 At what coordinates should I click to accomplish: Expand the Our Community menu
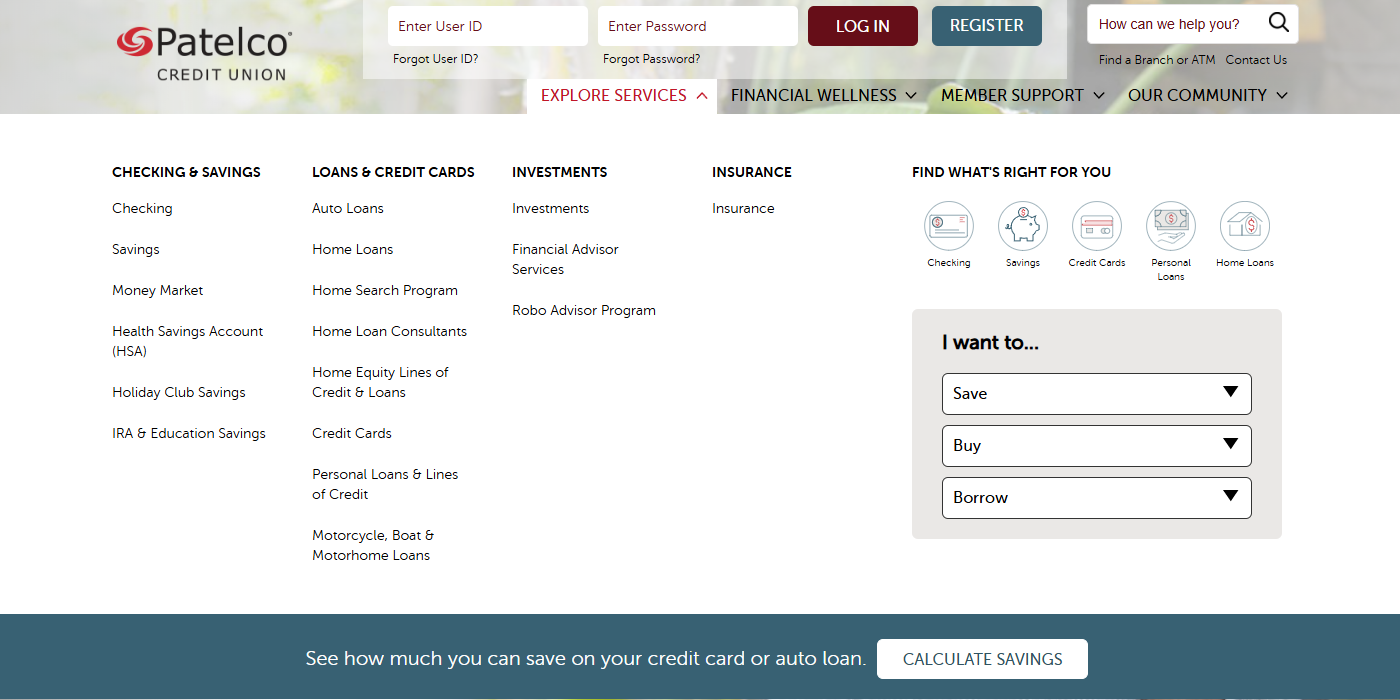tap(1207, 96)
